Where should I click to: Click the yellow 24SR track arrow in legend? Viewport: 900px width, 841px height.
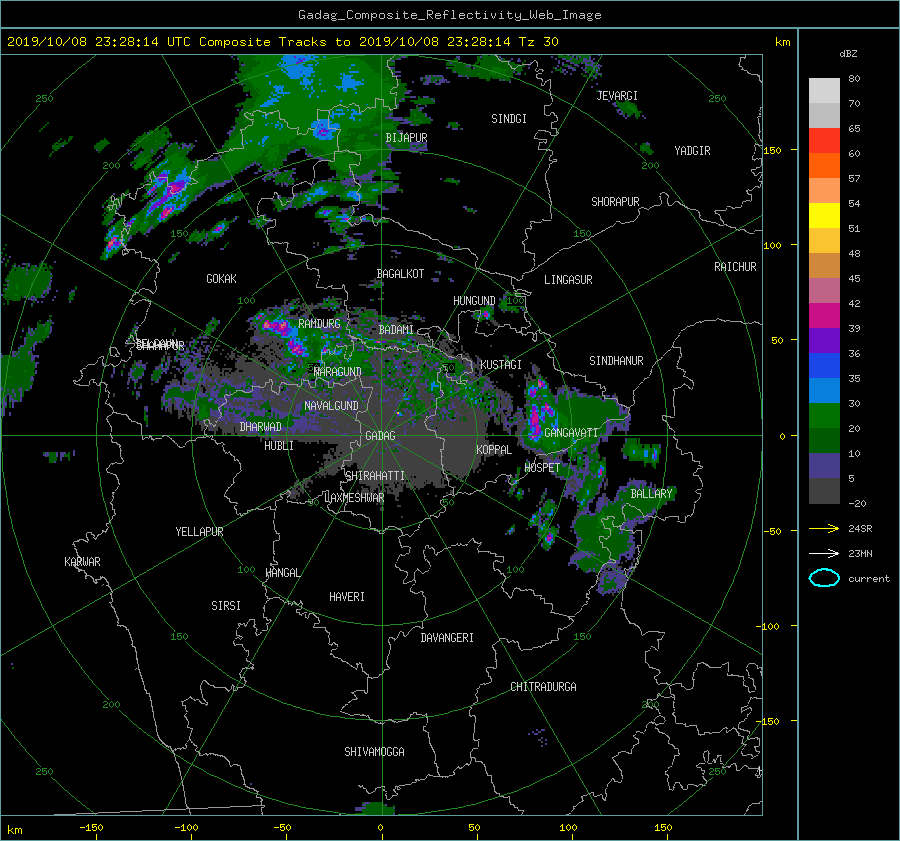point(824,529)
